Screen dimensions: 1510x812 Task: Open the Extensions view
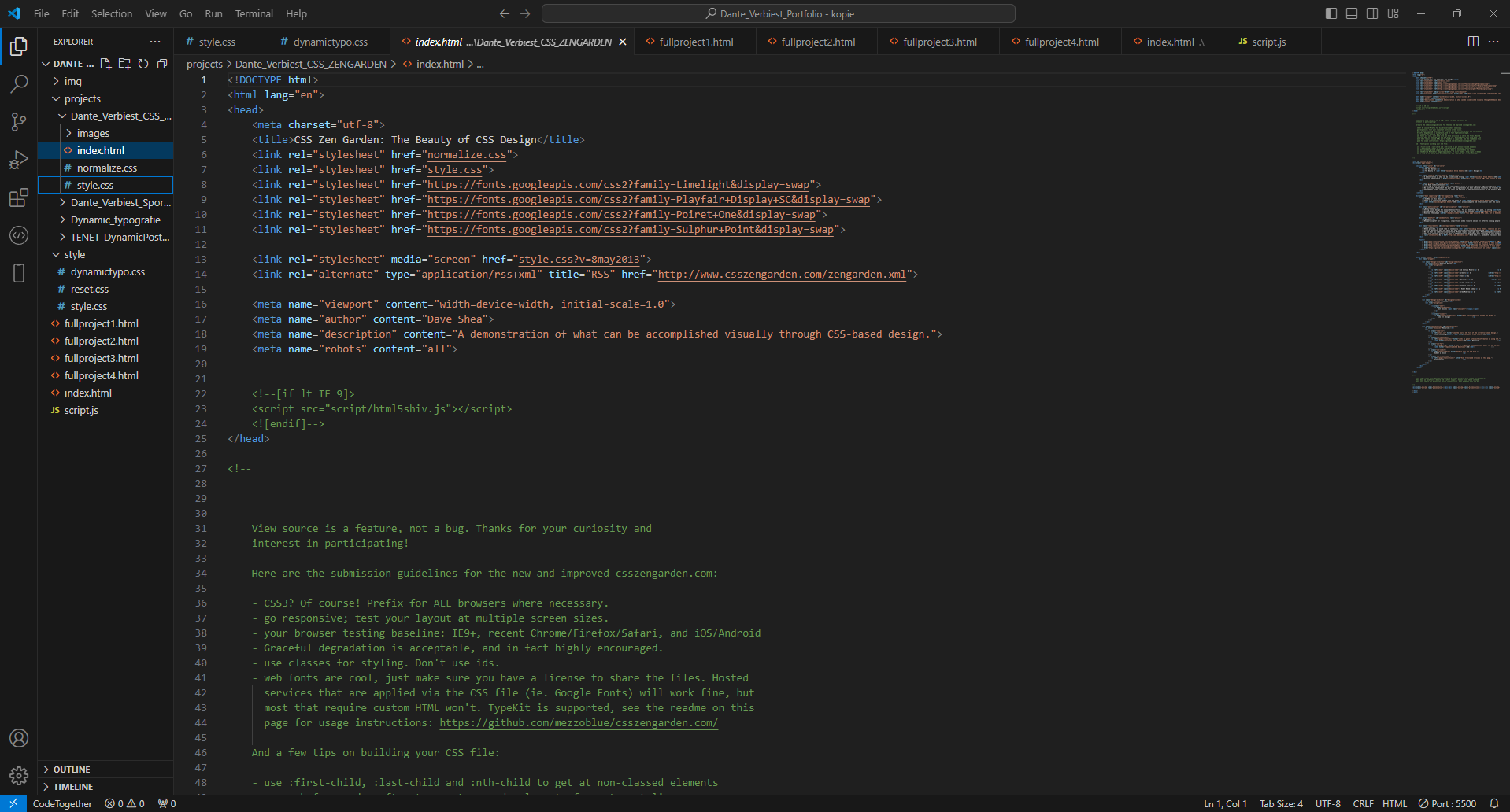click(x=19, y=197)
